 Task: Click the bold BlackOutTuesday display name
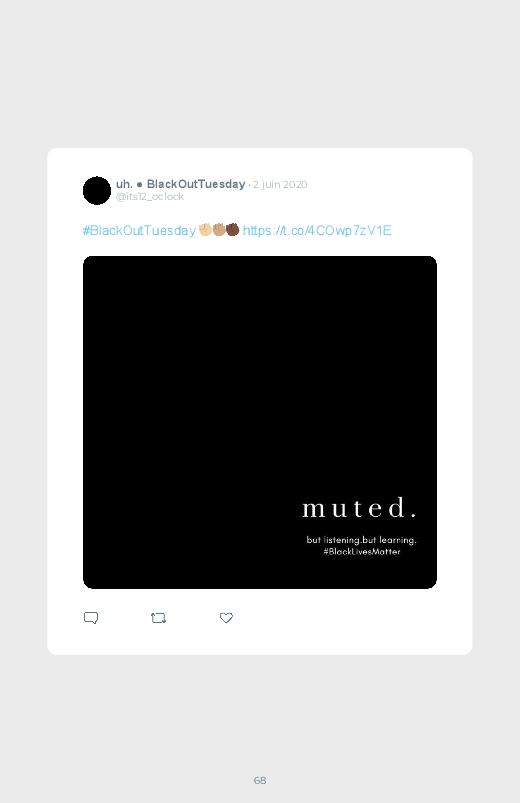click(x=196, y=184)
